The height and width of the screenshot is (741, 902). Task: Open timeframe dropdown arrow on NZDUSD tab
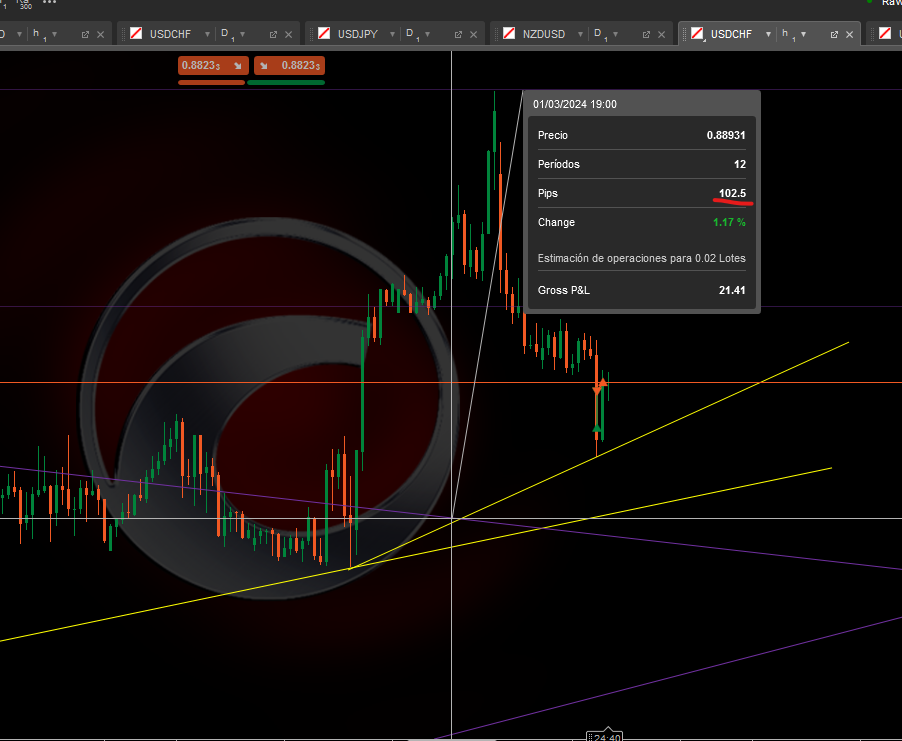pyautogui.click(x=615, y=35)
